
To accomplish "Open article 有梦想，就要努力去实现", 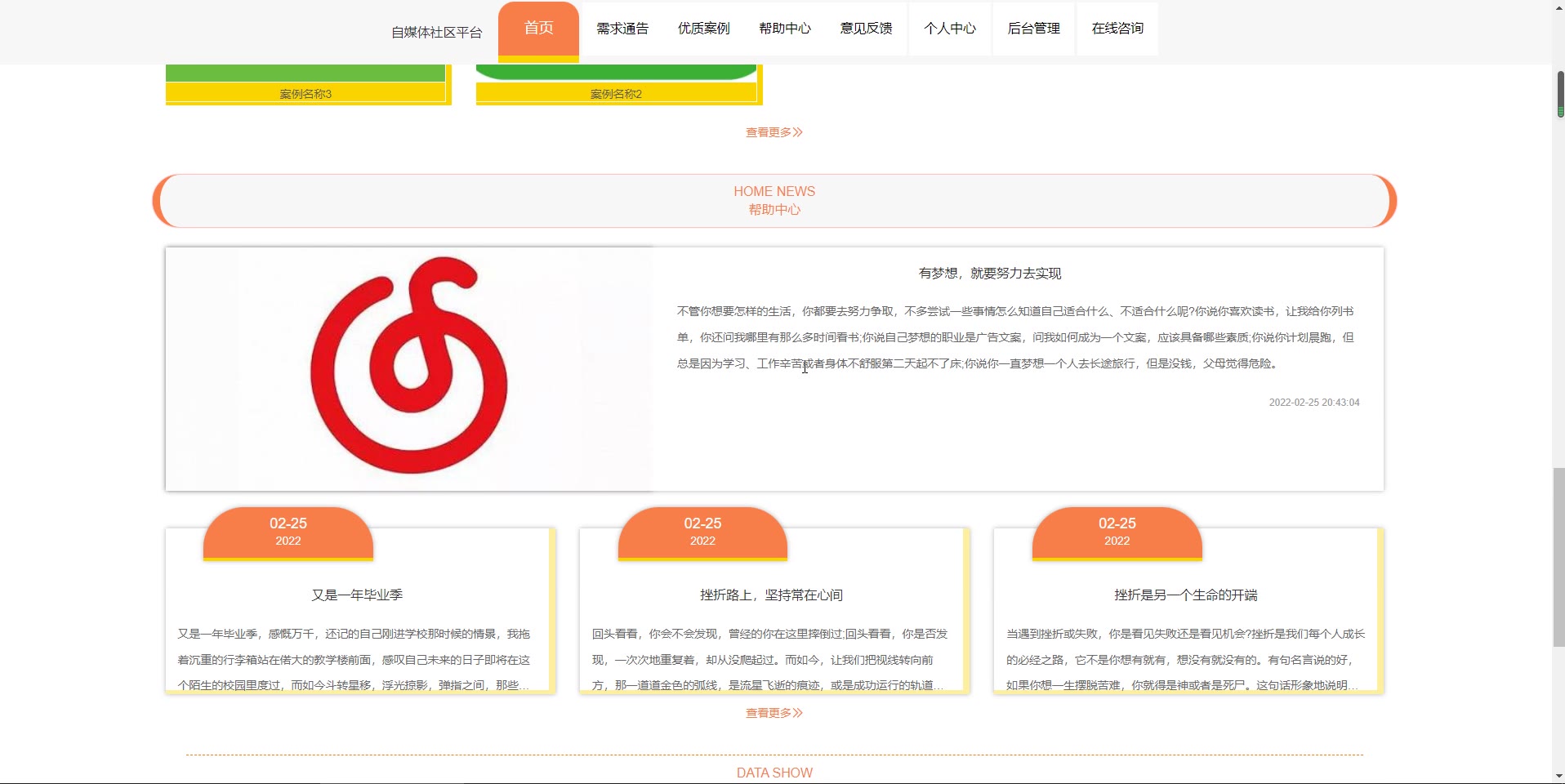I will pos(990,274).
